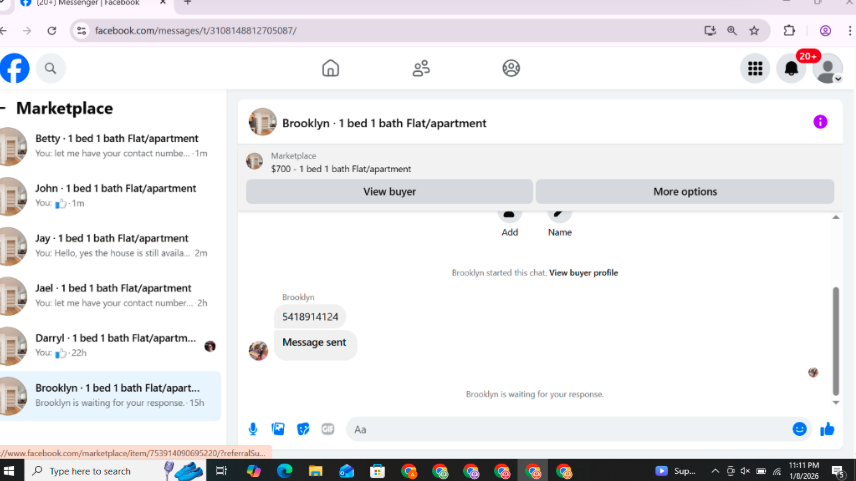This screenshot has width=856, height=481.
Task: Click the browser address bar URL
Action: tap(196, 31)
